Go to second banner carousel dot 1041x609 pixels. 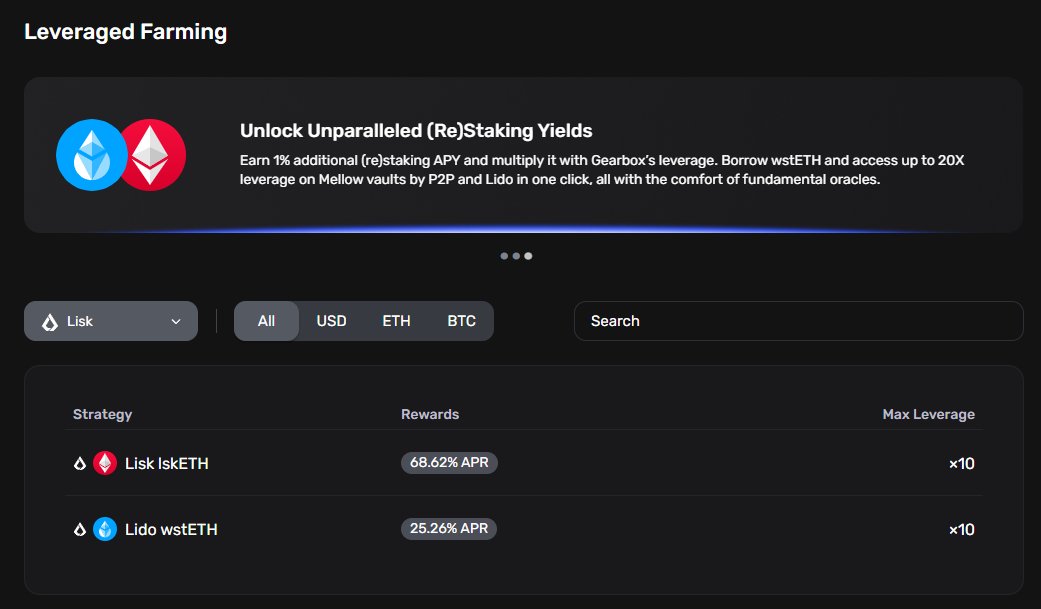click(516, 256)
